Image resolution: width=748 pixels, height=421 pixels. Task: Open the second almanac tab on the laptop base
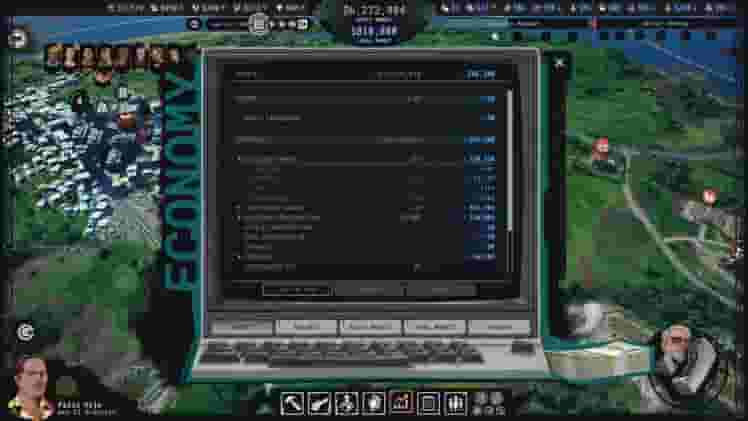point(306,327)
